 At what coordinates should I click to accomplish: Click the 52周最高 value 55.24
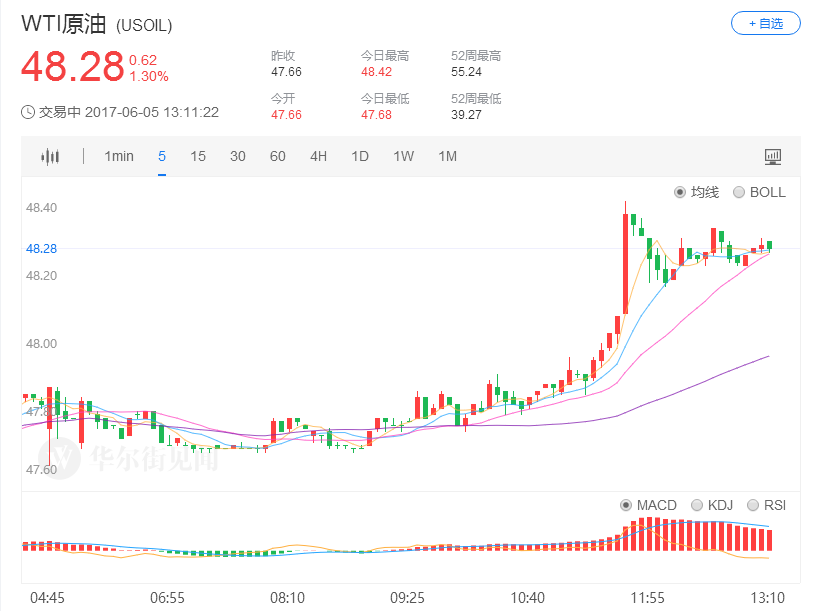tap(467, 72)
